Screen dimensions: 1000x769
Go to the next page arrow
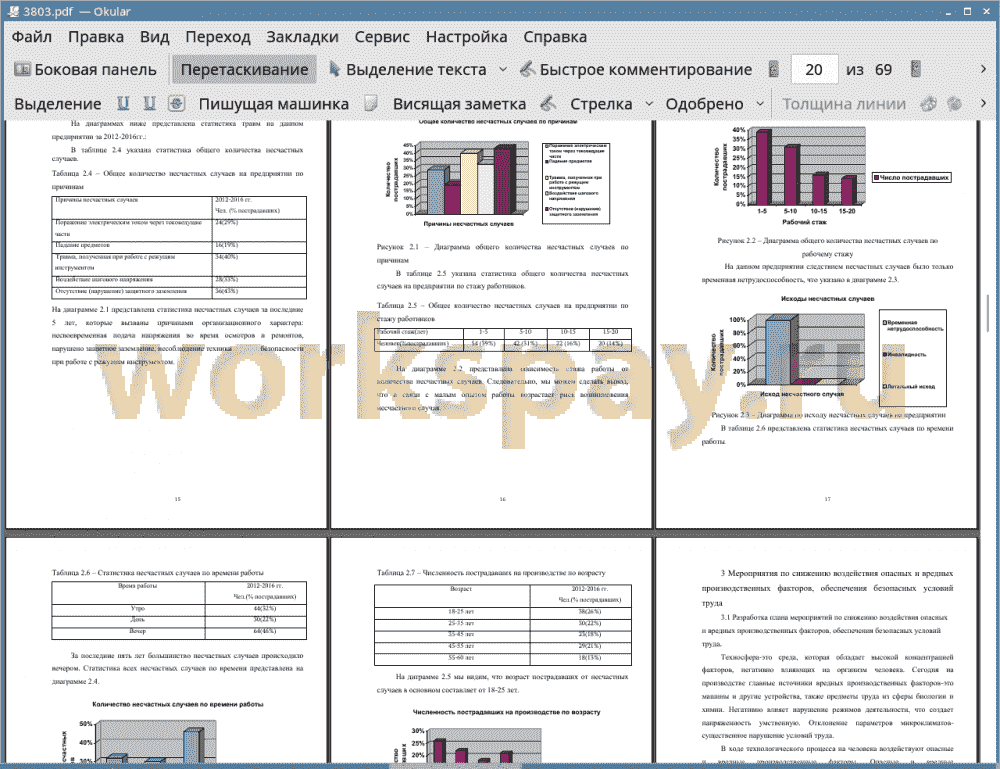(916, 70)
